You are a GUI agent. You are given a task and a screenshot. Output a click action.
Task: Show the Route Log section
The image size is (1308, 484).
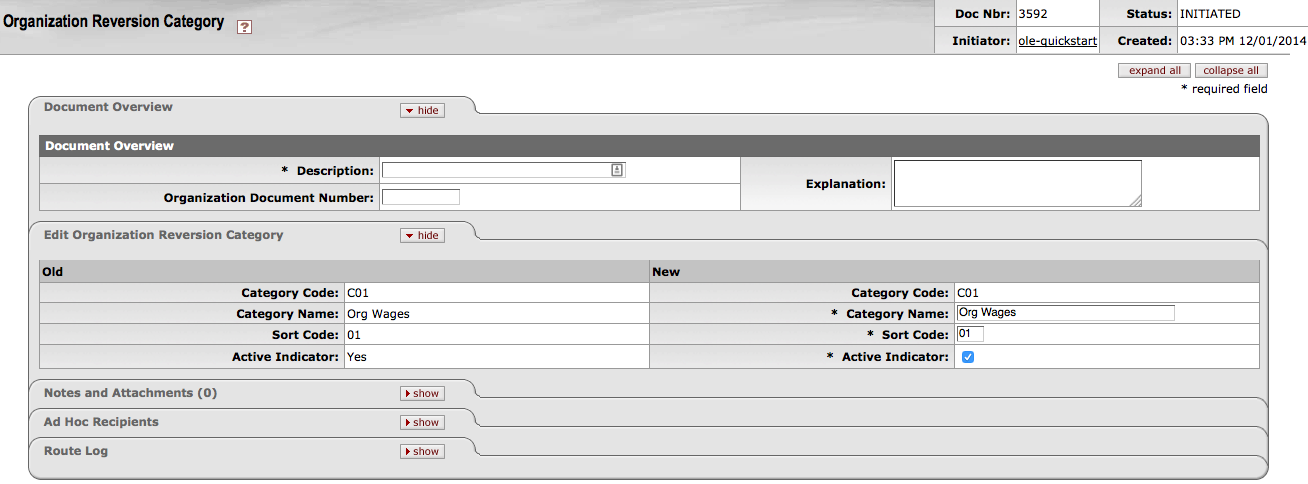[422, 451]
